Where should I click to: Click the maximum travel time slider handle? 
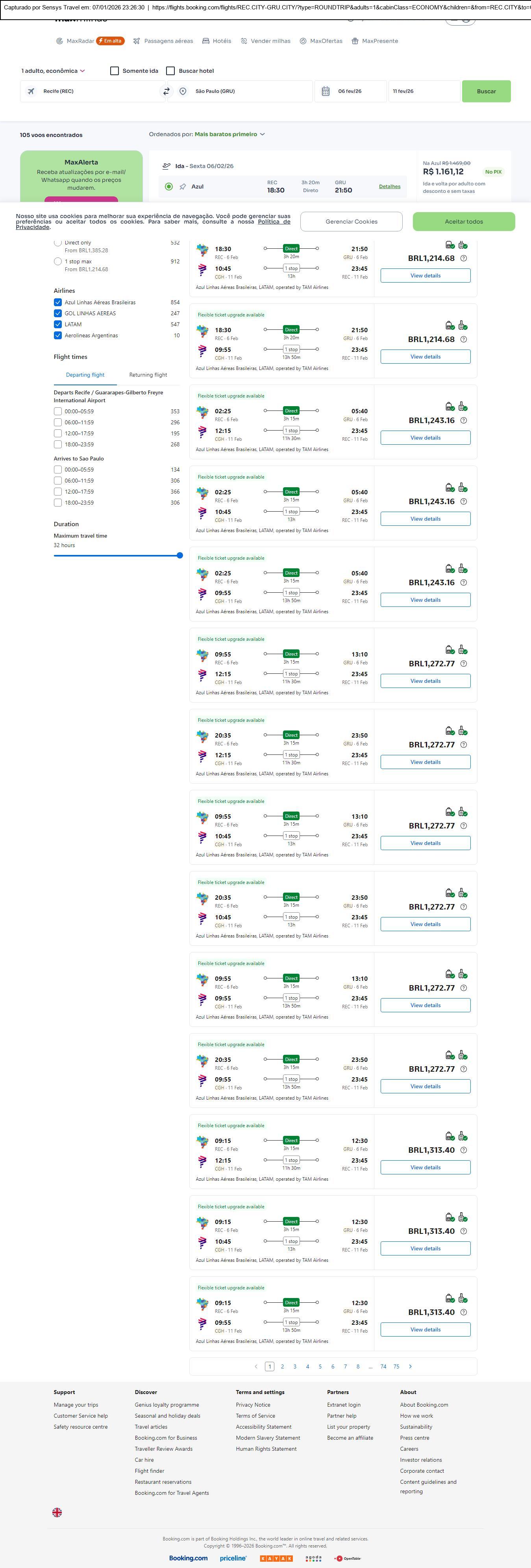pos(179,555)
